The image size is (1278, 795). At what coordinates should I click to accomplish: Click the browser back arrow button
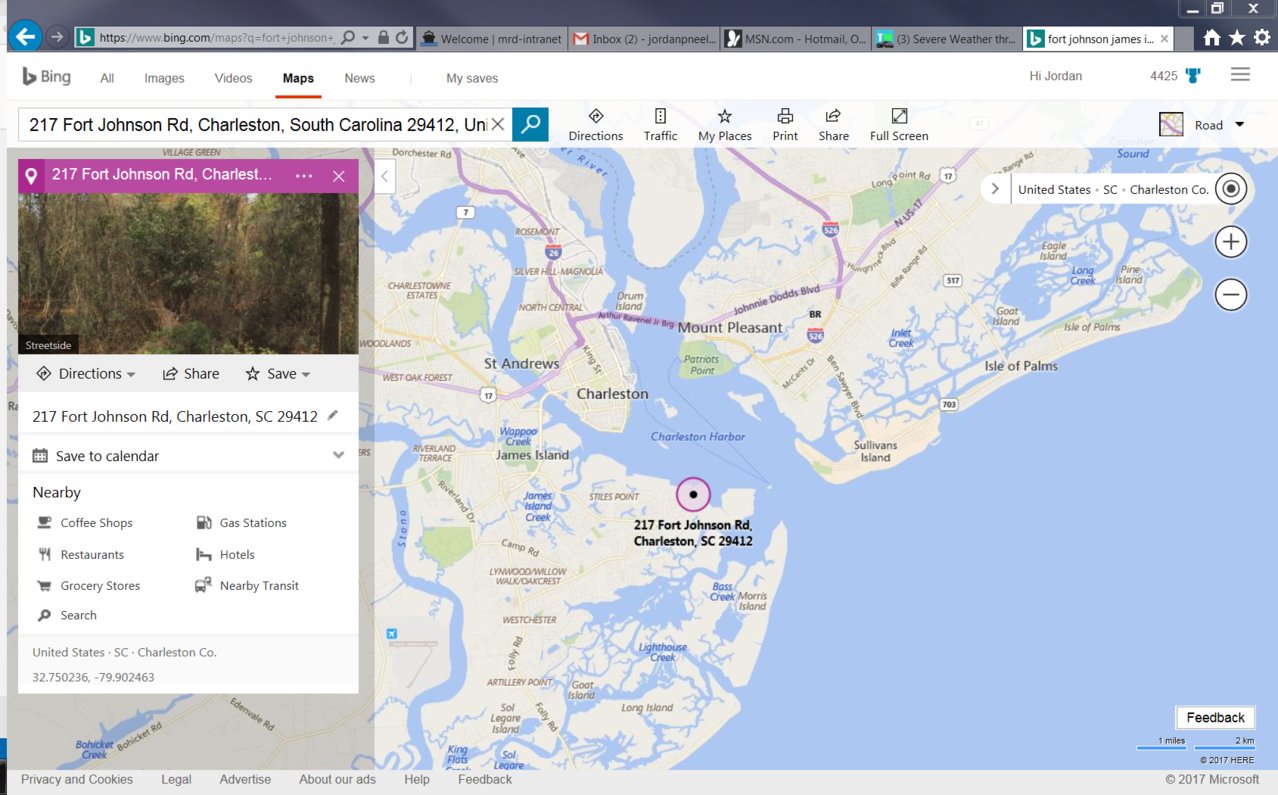coord(24,38)
